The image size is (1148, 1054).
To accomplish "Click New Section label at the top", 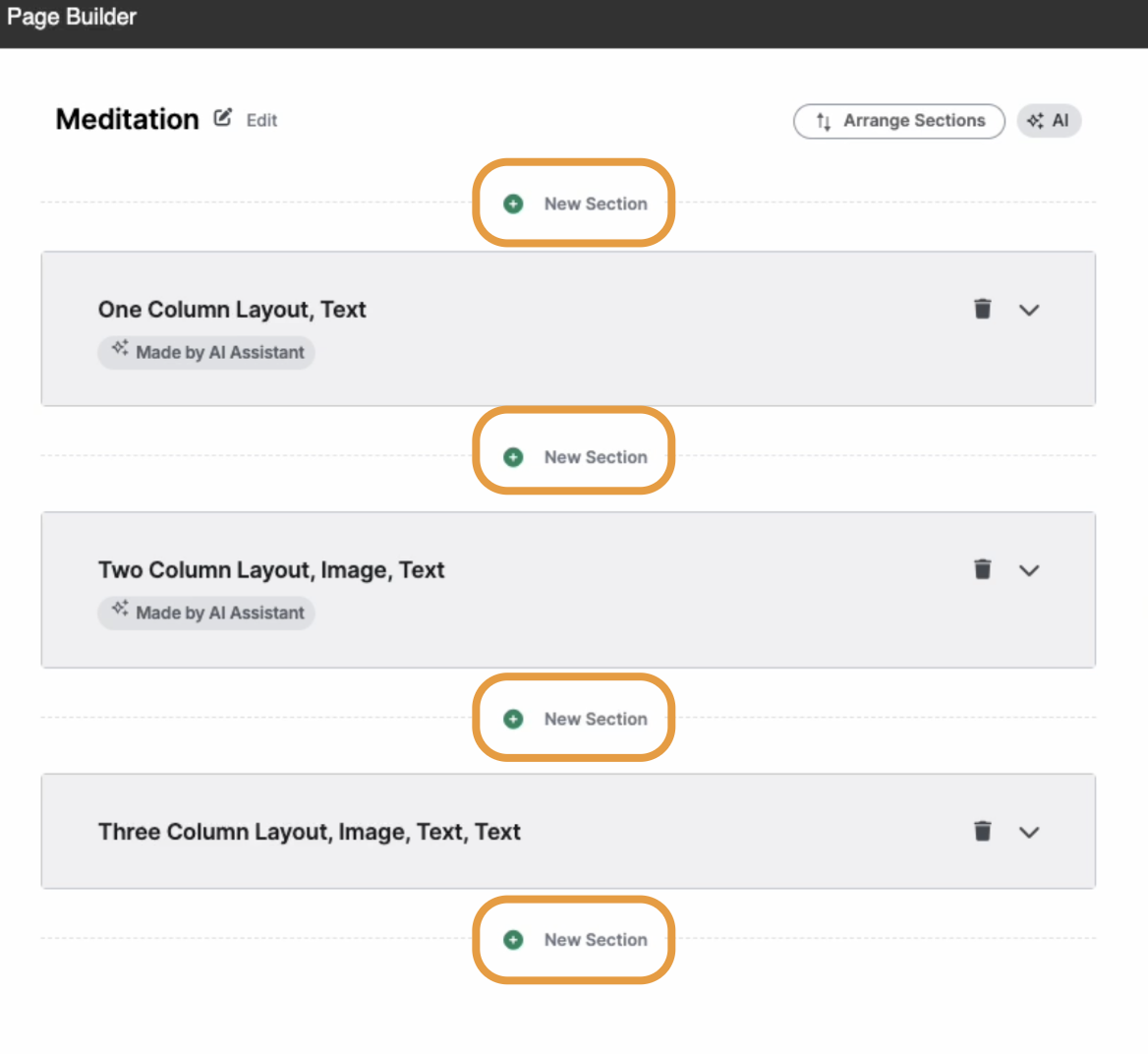I will click(x=596, y=204).
